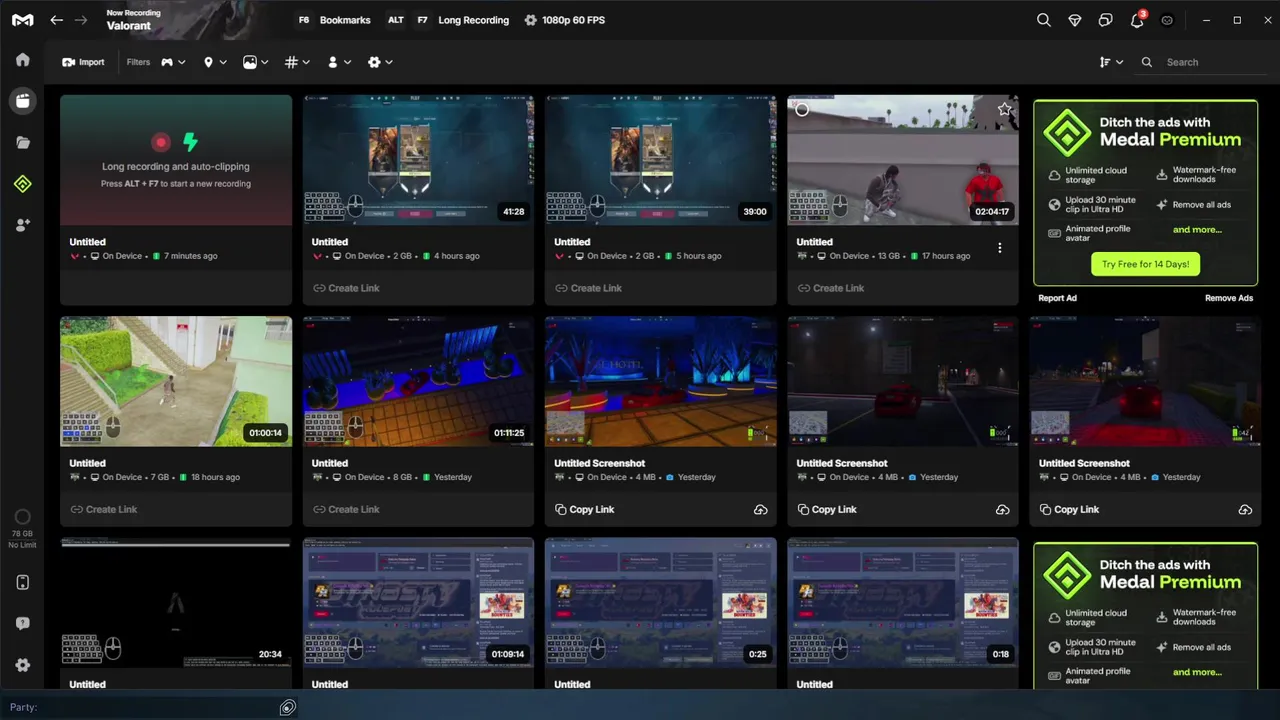Expand the media type image filter

256,62
